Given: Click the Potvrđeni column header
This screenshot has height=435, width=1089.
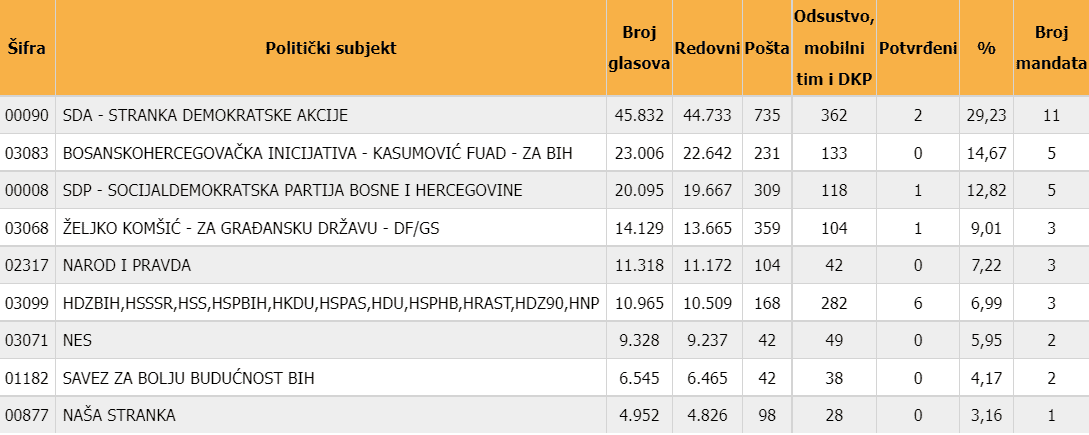Looking at the screenshot, I should pos(917,48).
